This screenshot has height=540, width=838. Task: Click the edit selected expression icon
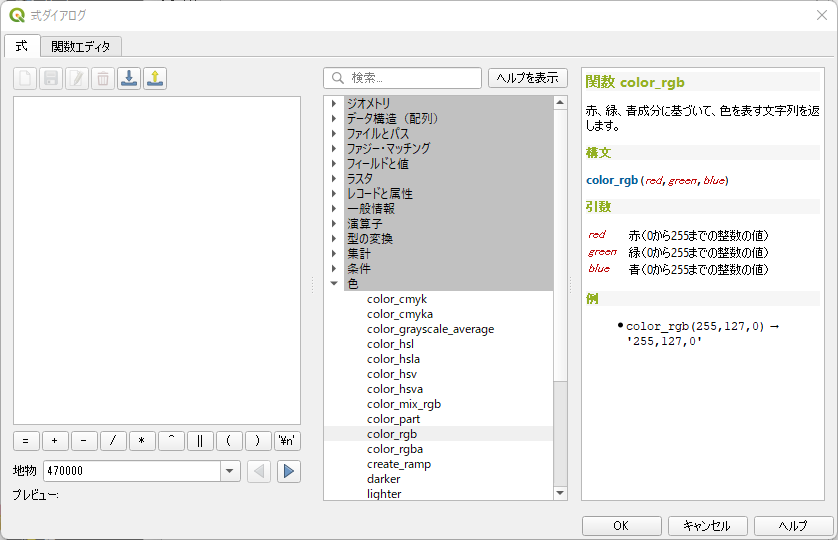point(77,78)
